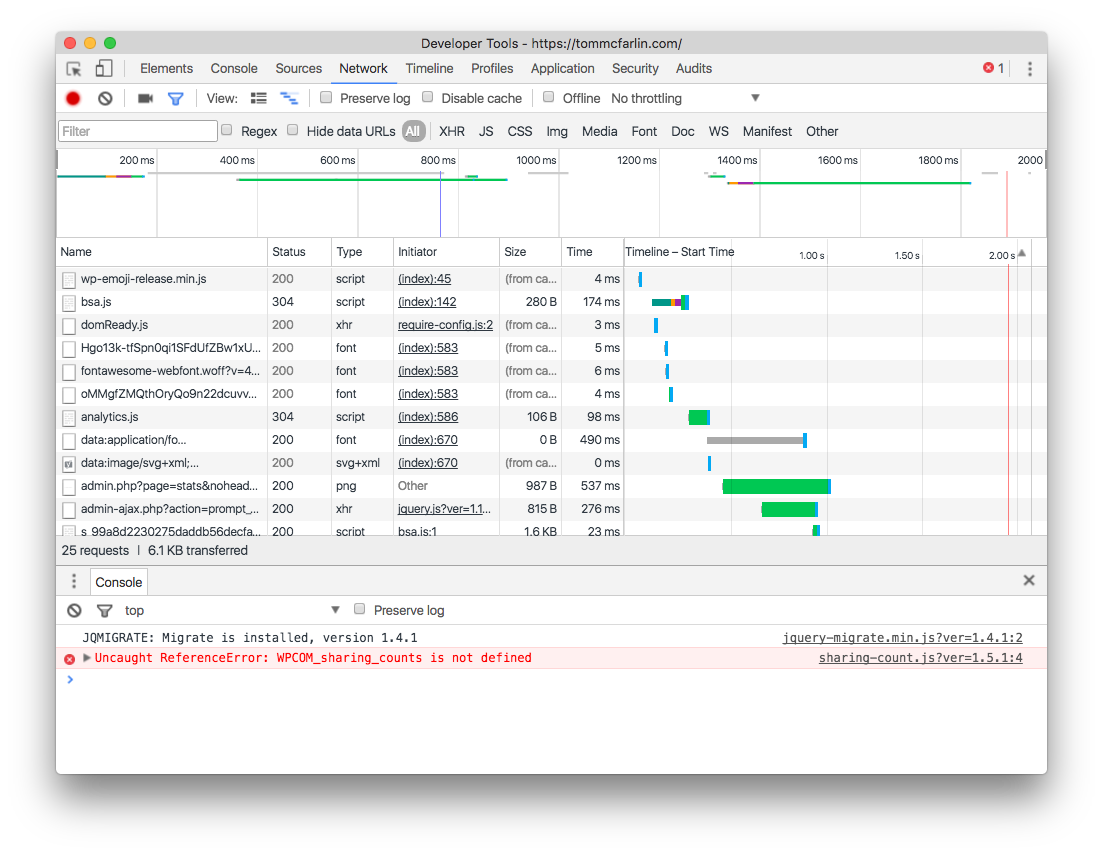Screen dimensions: 1103x854
Task: Click the inspect element picker icon
Action: tap(74, 69)
